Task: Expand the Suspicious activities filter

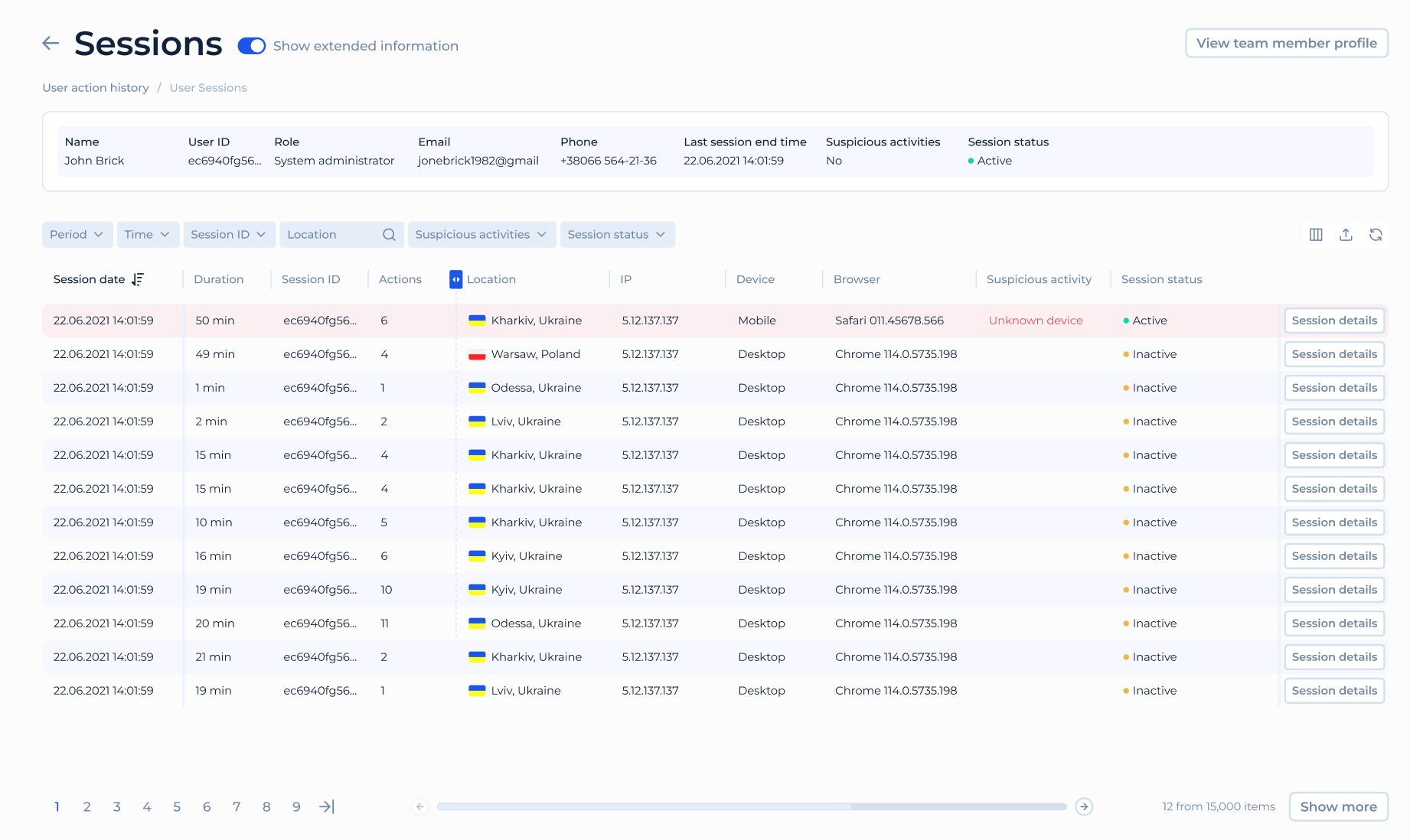Action: [x=481, y=234]
